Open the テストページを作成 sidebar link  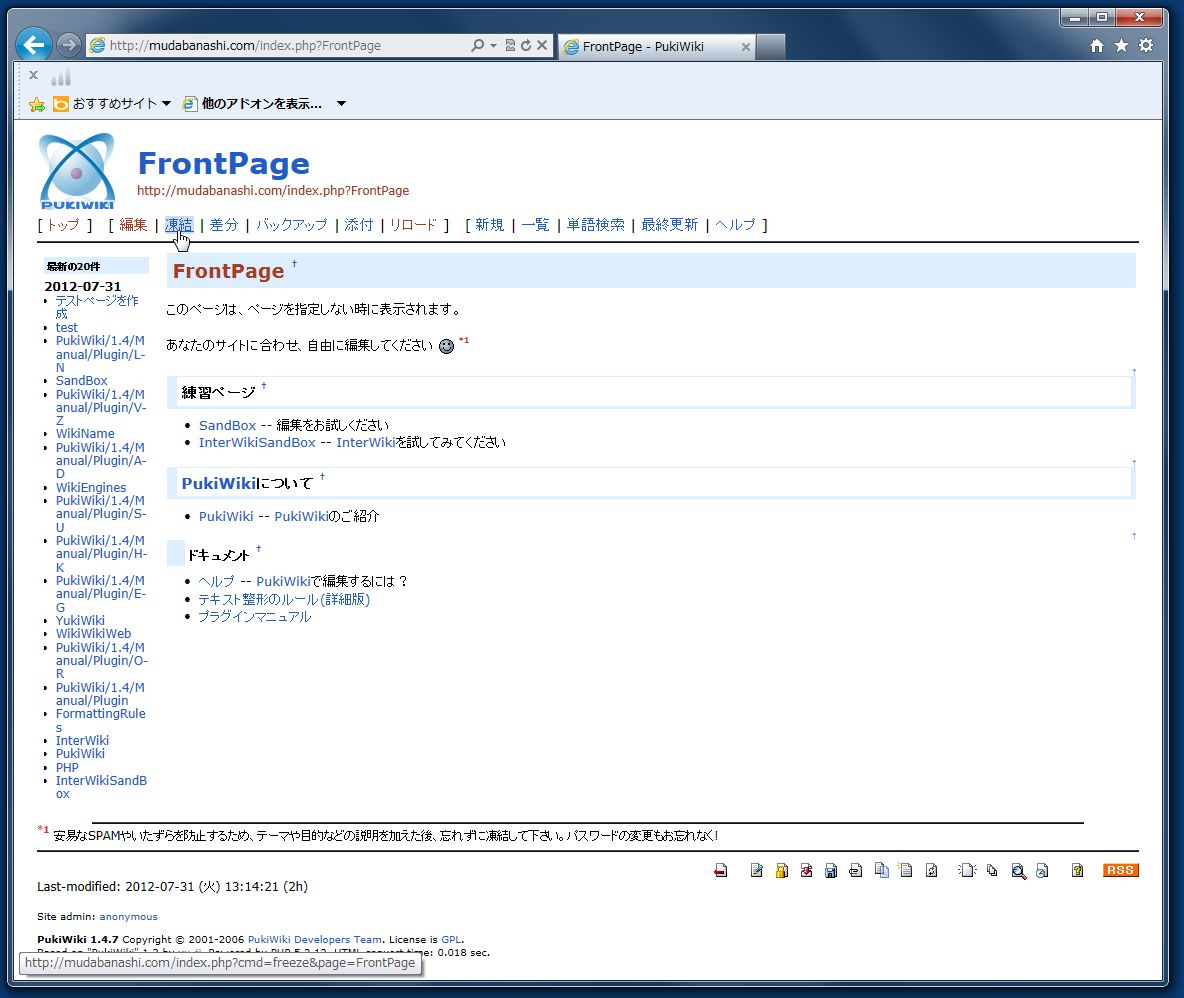[97, 306]
